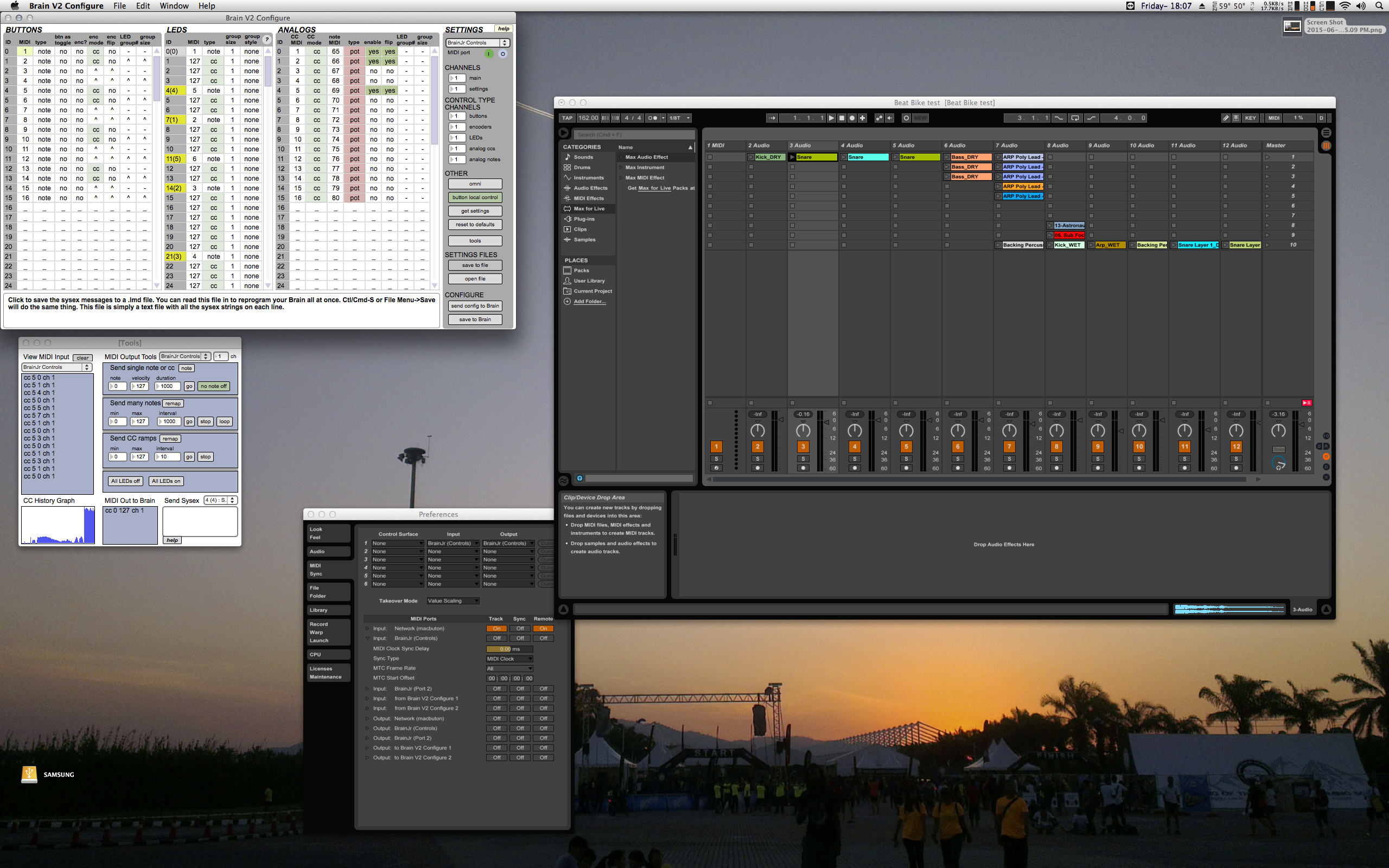Click the Session Record circle button
The width and height of the screenshot is (1389, 868).
click(x=906, y=118)
